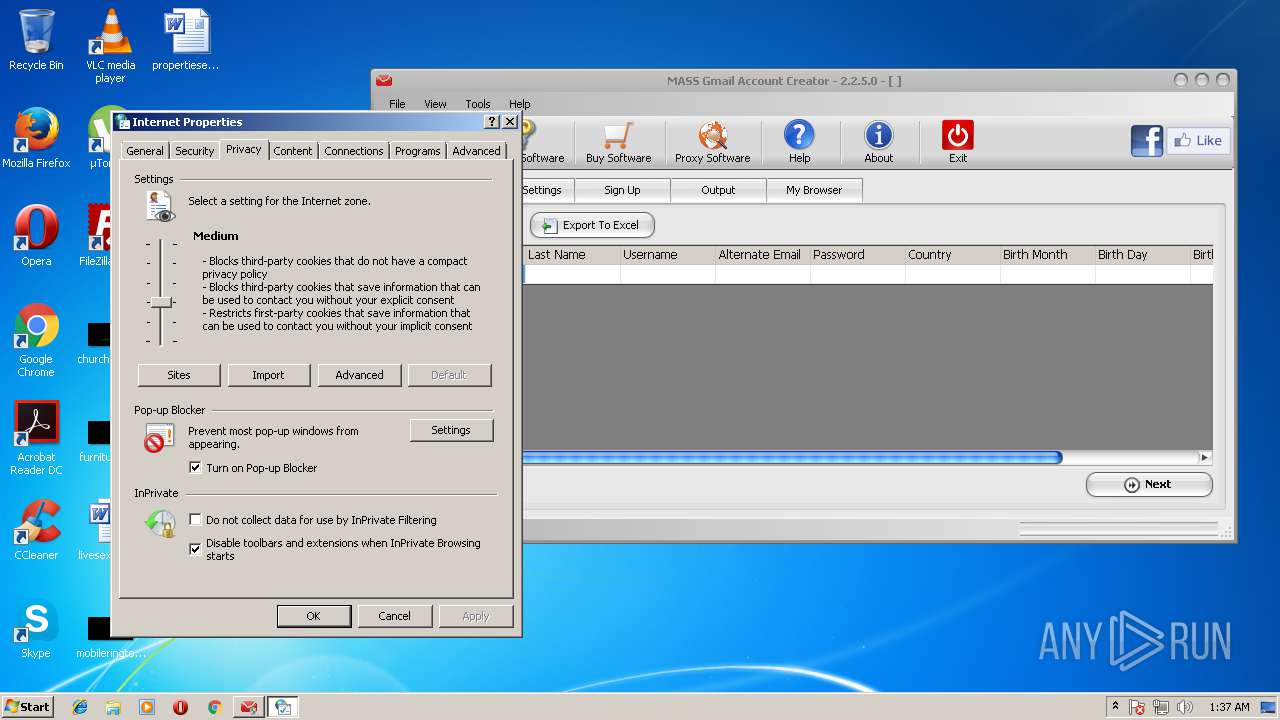The height and width of the screenshot is (720, 1280).
Task: Open Google Chrome desktop icon
Action: point(36,340)
